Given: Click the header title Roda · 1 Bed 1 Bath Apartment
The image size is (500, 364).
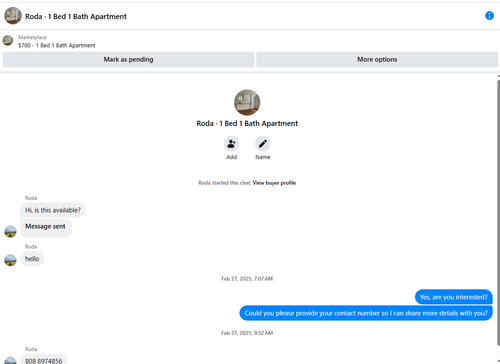Looking at the screenshot, I should 76,16.
